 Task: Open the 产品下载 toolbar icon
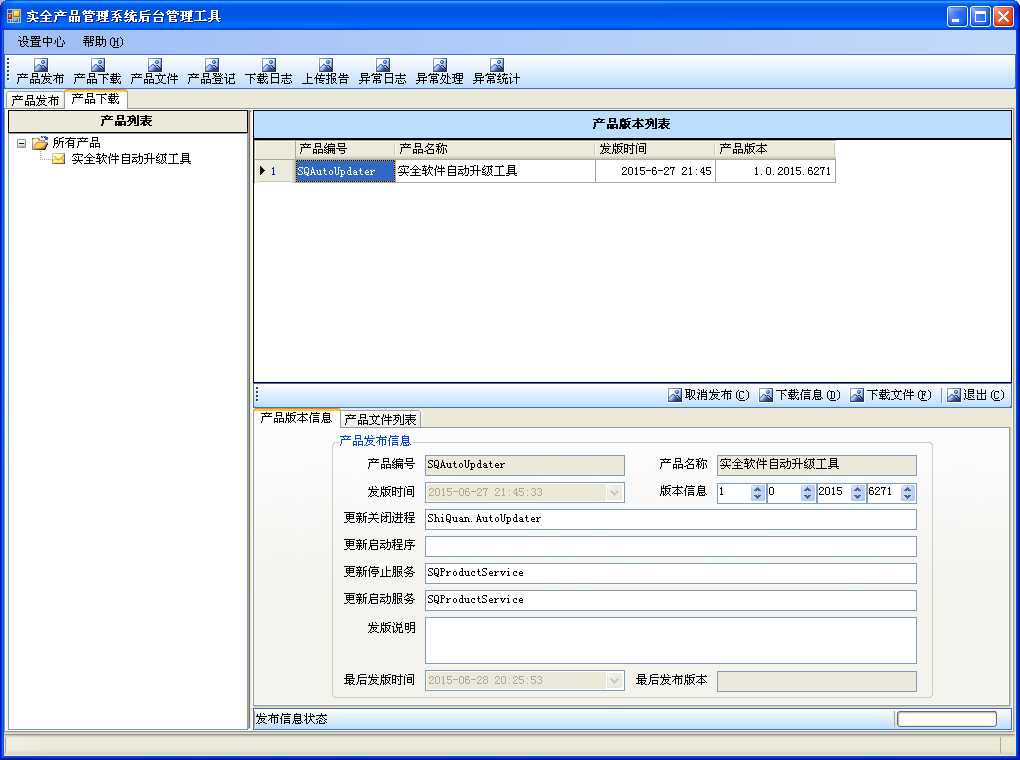click(98, 72)
